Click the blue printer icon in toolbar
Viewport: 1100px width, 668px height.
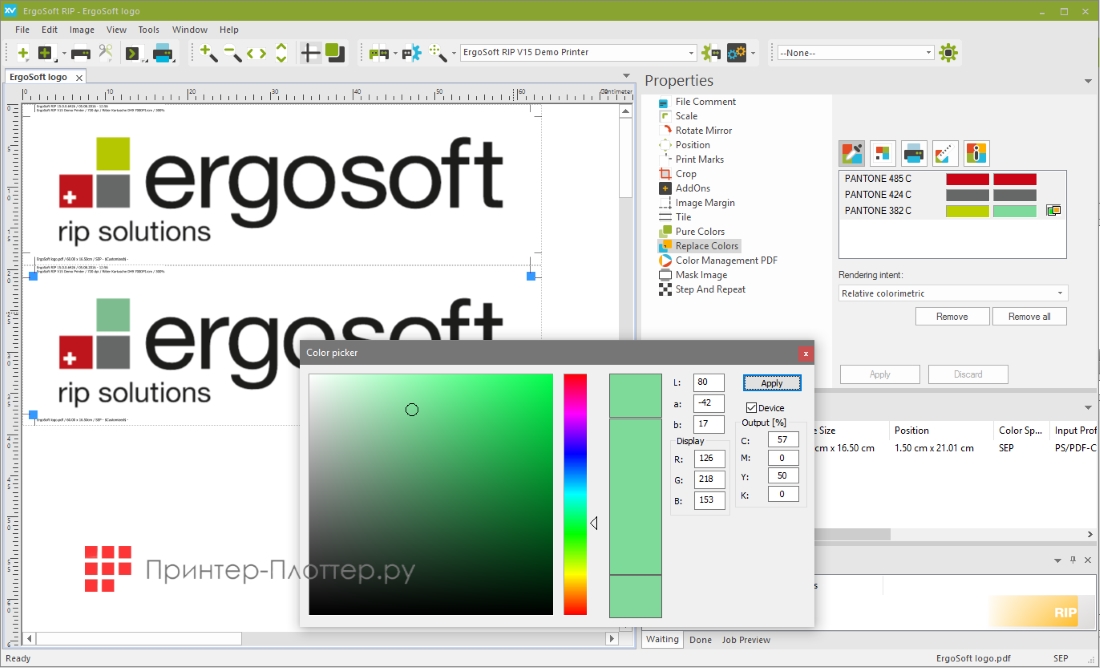pyautogui.click(x=162, y=53)
